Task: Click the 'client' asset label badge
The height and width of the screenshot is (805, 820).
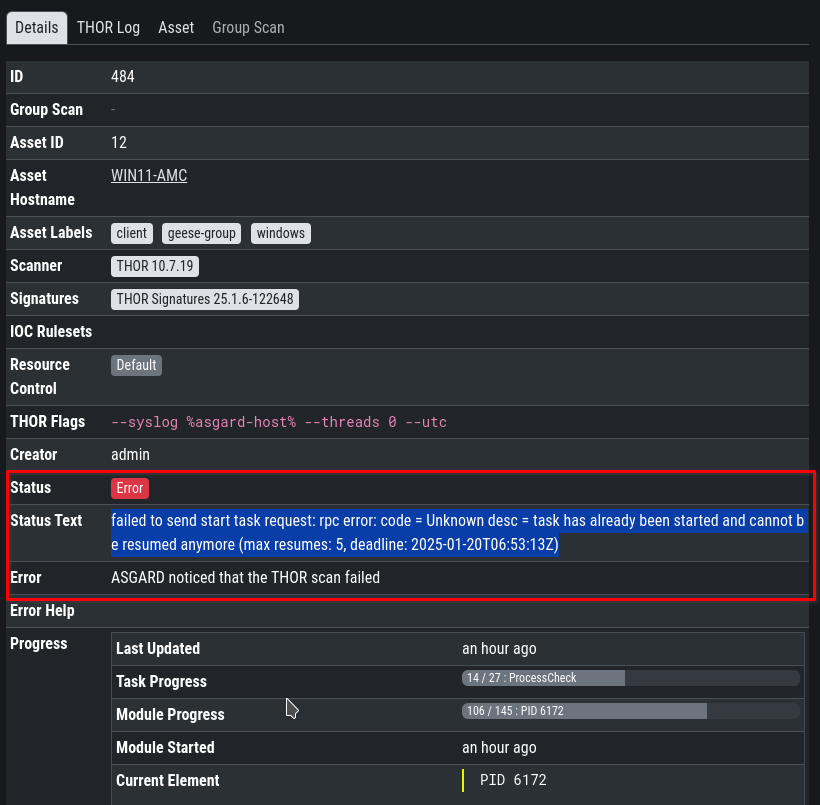Action: (131, 233)
